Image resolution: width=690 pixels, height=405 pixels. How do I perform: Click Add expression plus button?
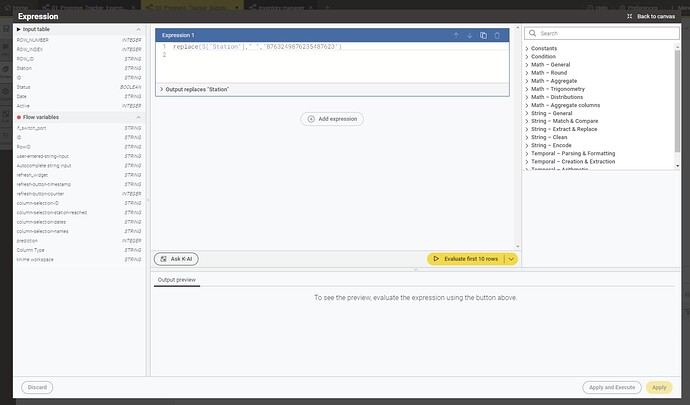click(x=332, y=119)
